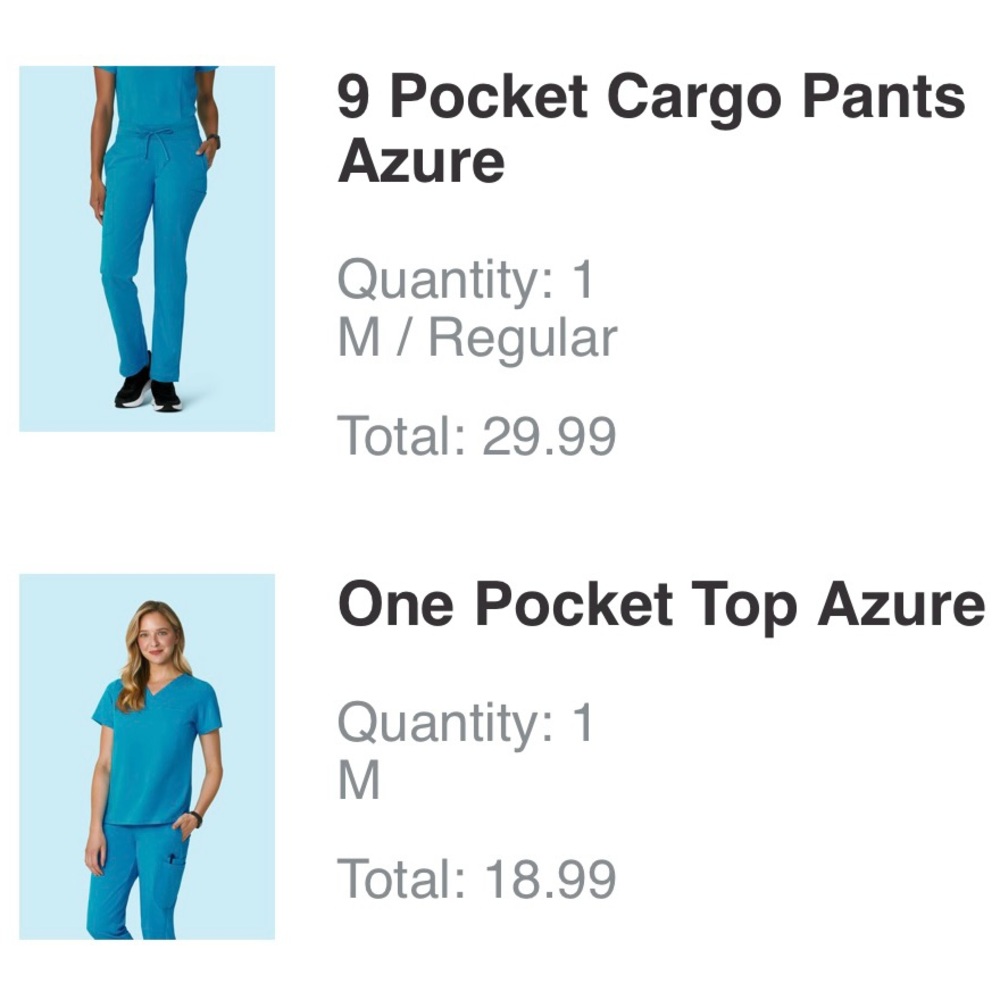Click the wristwatch in the cargo pants photo

click(x=213, y=141)
